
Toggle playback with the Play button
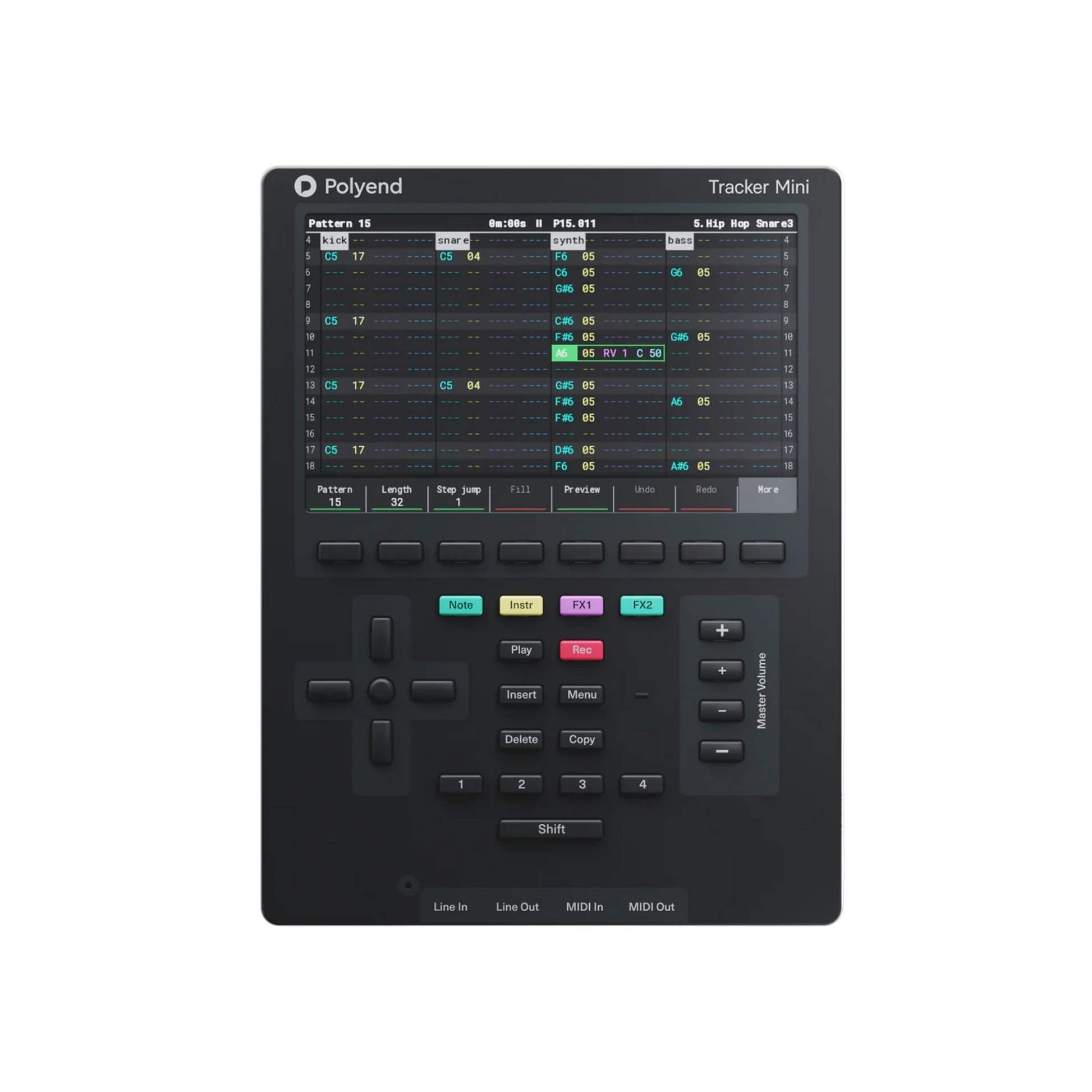click(x=521, y=650)
